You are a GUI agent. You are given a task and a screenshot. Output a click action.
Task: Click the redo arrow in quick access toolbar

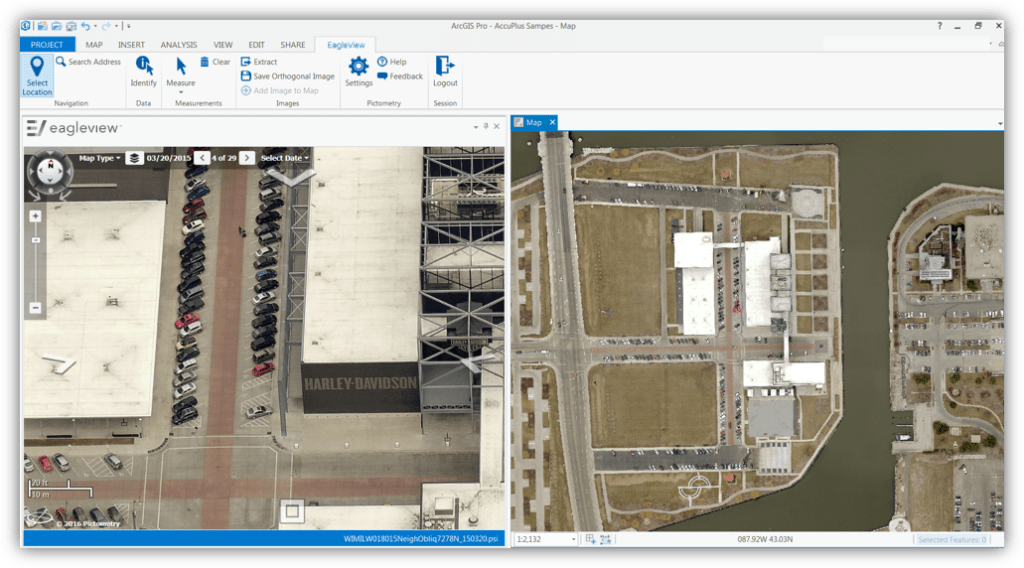click(x=106, y=26)
